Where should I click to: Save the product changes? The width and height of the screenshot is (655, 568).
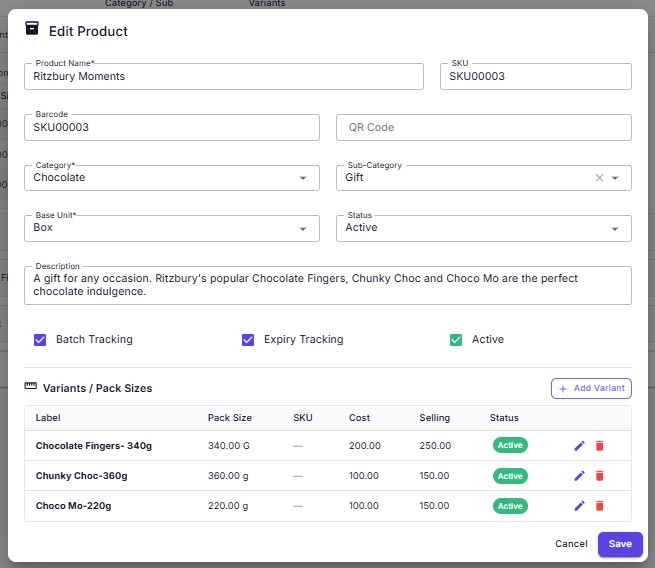tap(620, 544)
